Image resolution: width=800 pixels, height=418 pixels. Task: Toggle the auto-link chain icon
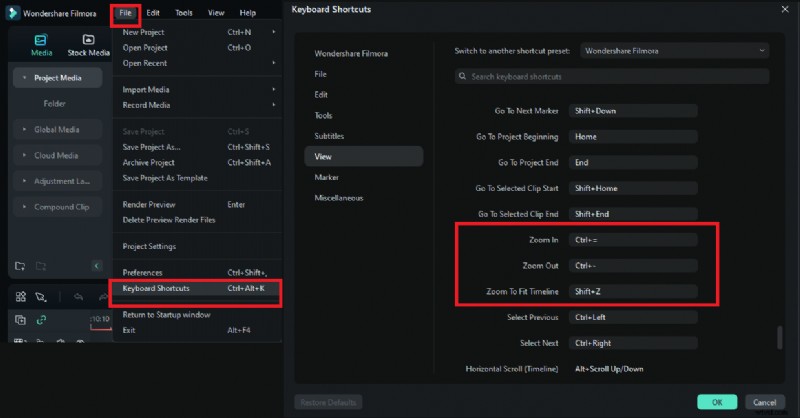tap(41, 320)
